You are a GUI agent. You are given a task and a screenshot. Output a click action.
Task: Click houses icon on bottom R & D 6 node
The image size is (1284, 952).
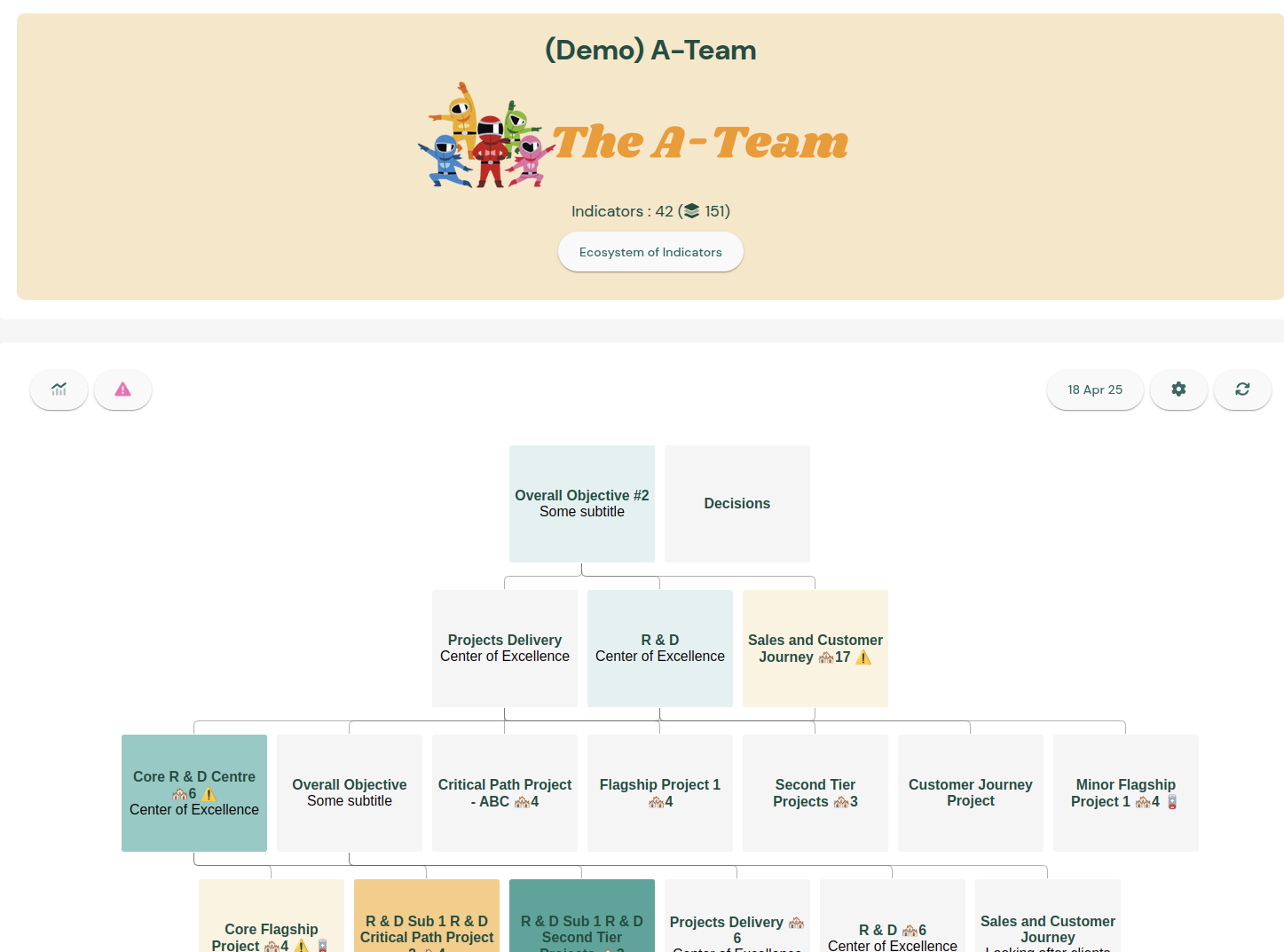910,931
